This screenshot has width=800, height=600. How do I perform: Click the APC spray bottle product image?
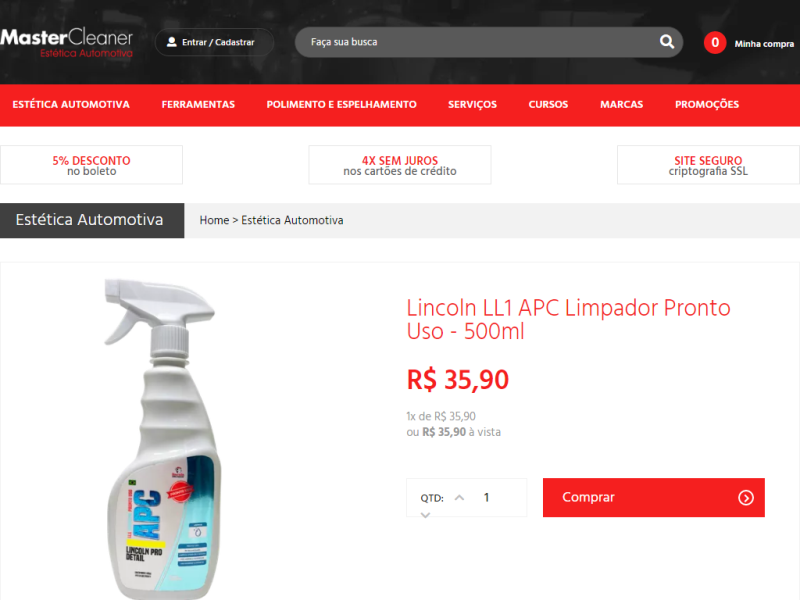[163, 439]
